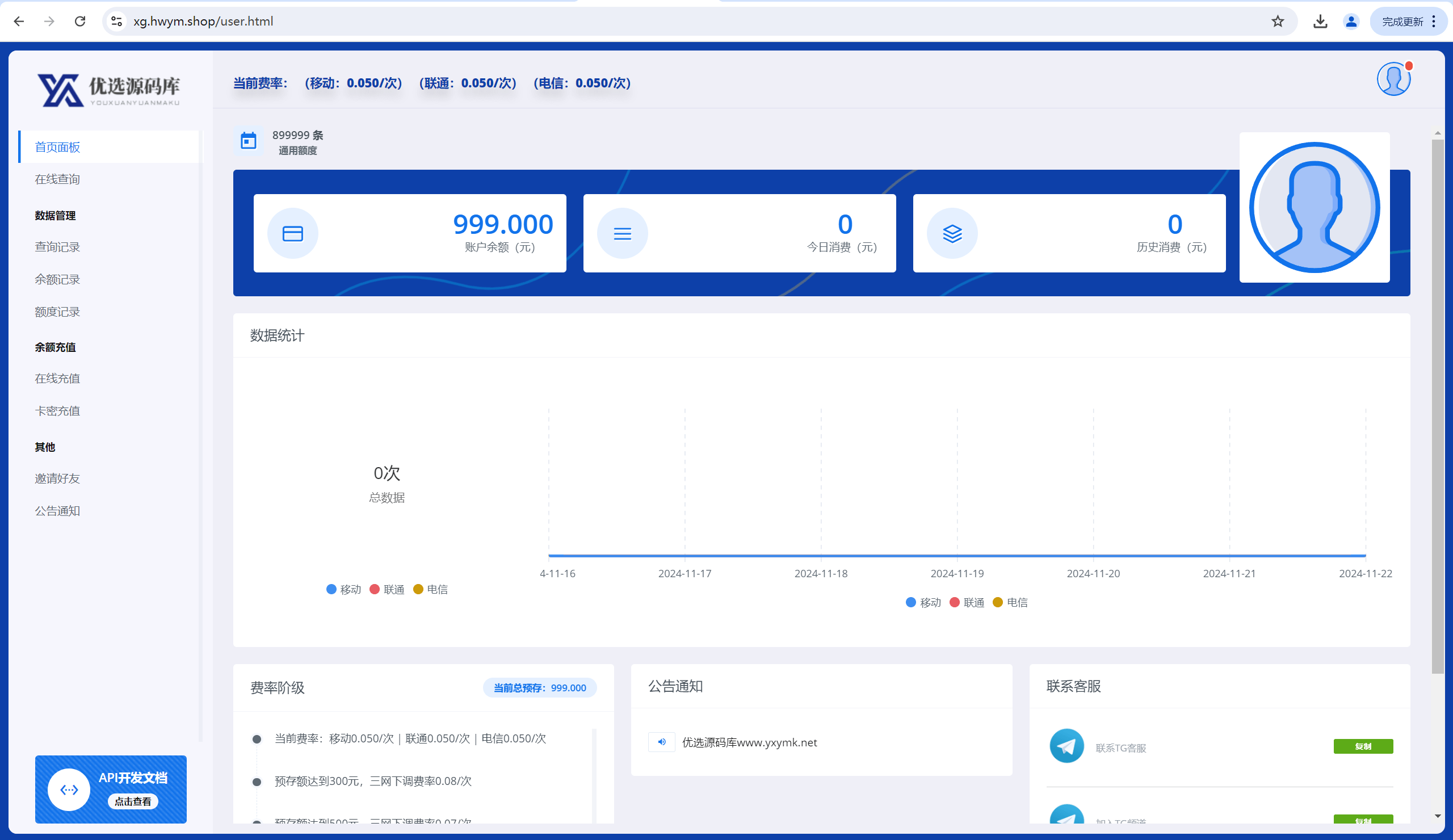Click the page vertical scrollbar
The image size is (1453, 840).
click(x=1438, y=405)
